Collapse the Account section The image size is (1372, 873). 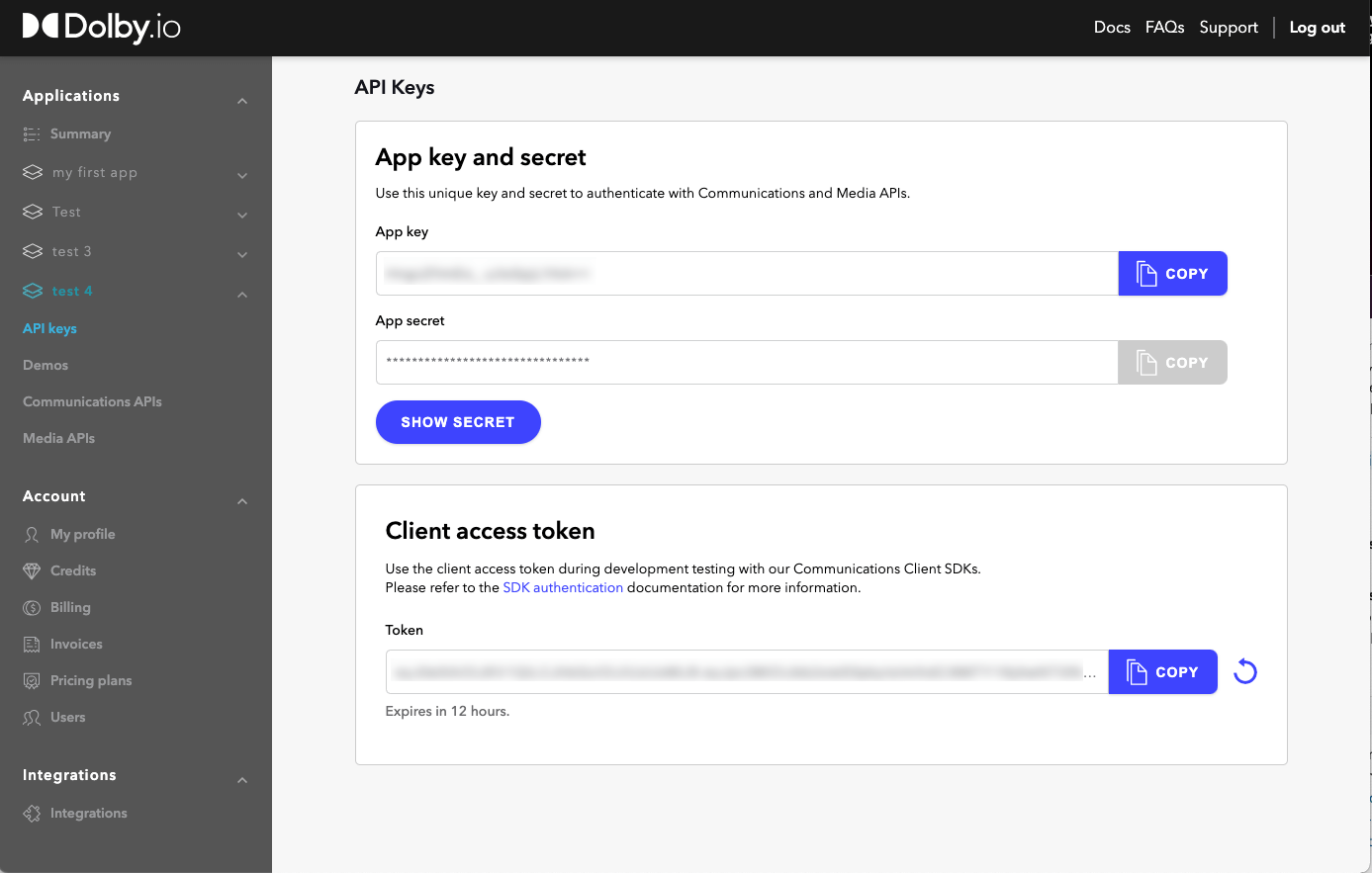tap(242, 500)
